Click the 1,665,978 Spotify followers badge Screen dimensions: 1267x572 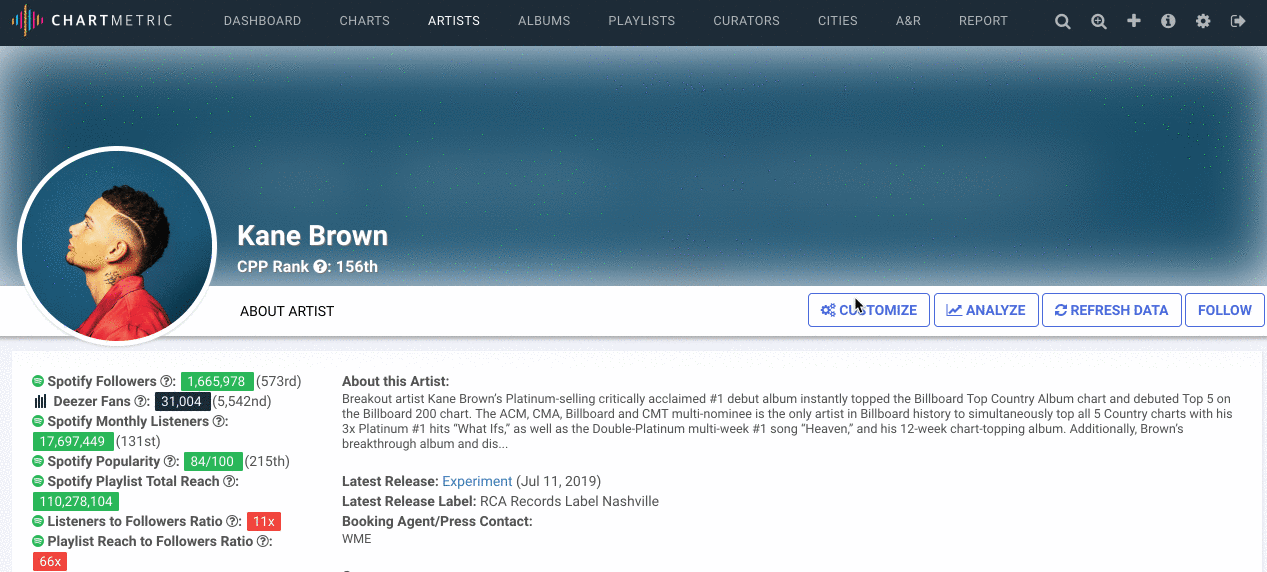[x=217, y=381]
